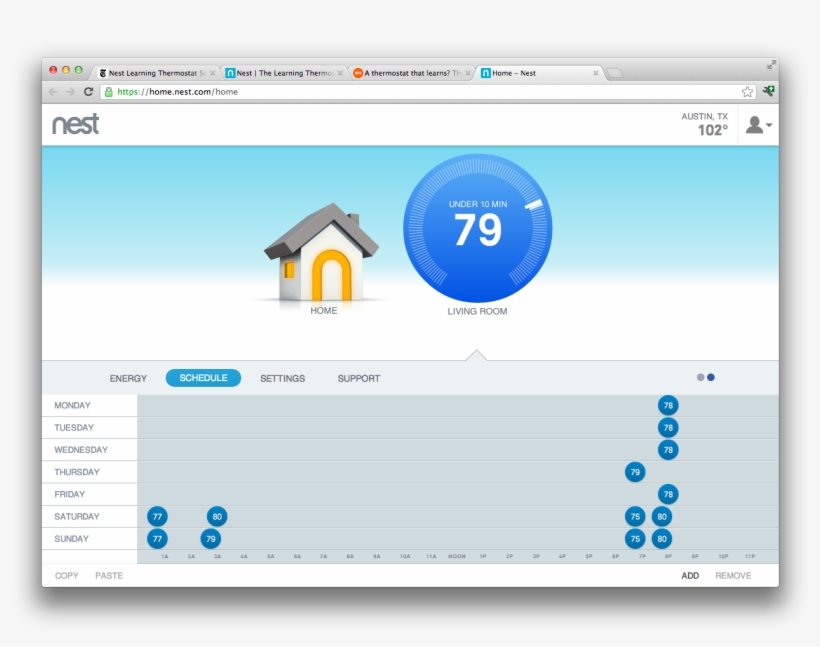Screen dimensions: 820x647
Task: Switch to the Energy tab
Action: [128, 378]
